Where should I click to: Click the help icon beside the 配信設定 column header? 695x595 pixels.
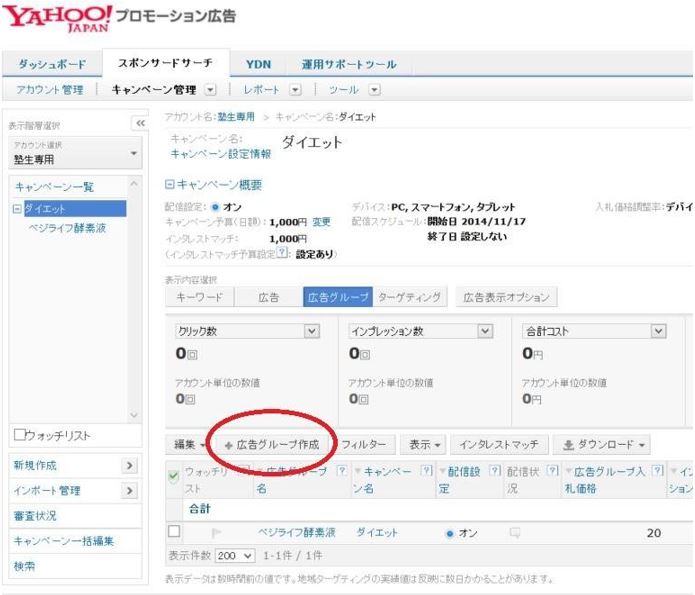496,470
